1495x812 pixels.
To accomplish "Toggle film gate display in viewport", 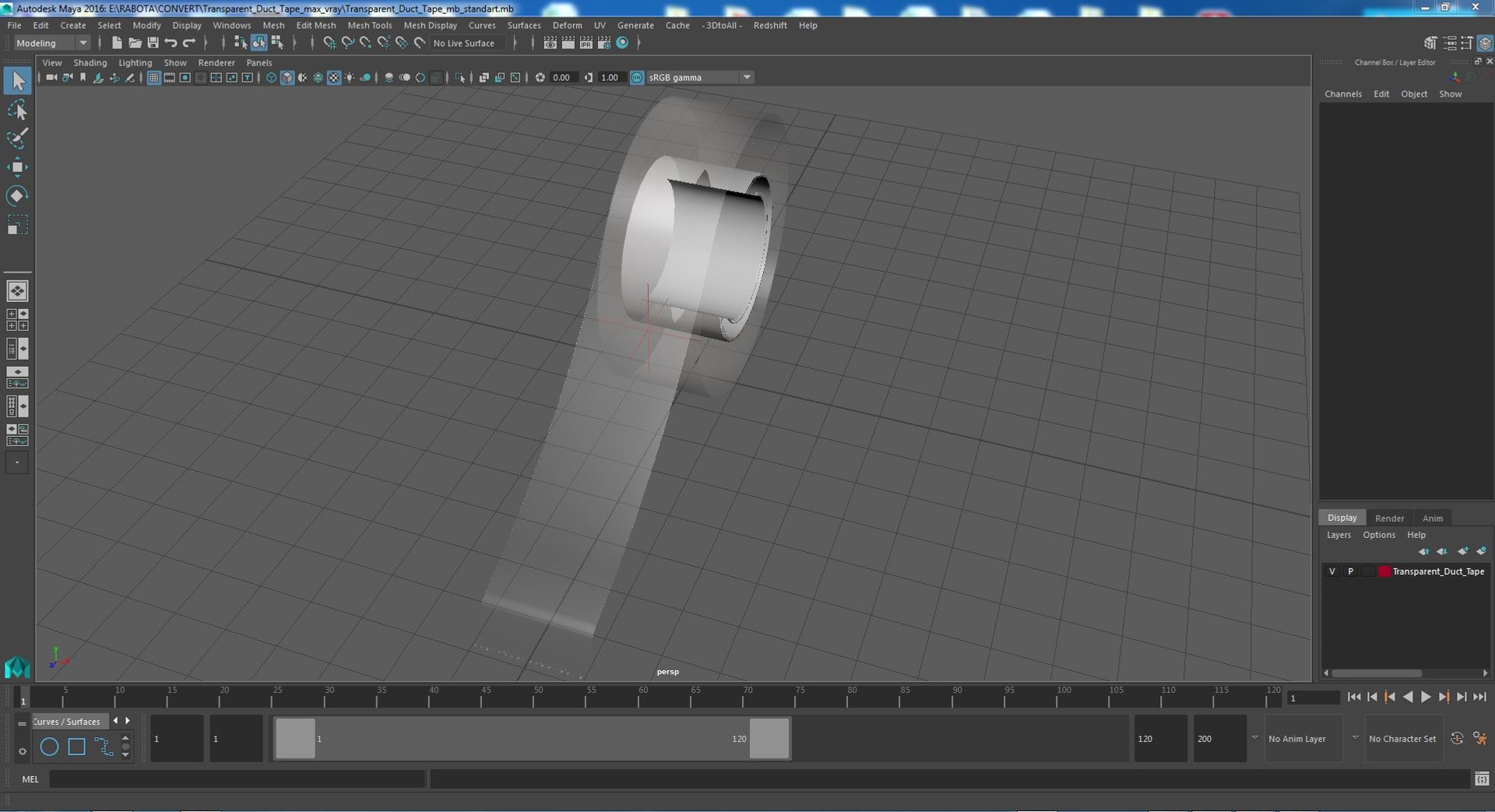I will pyautogui.click(x=169, y=77).
